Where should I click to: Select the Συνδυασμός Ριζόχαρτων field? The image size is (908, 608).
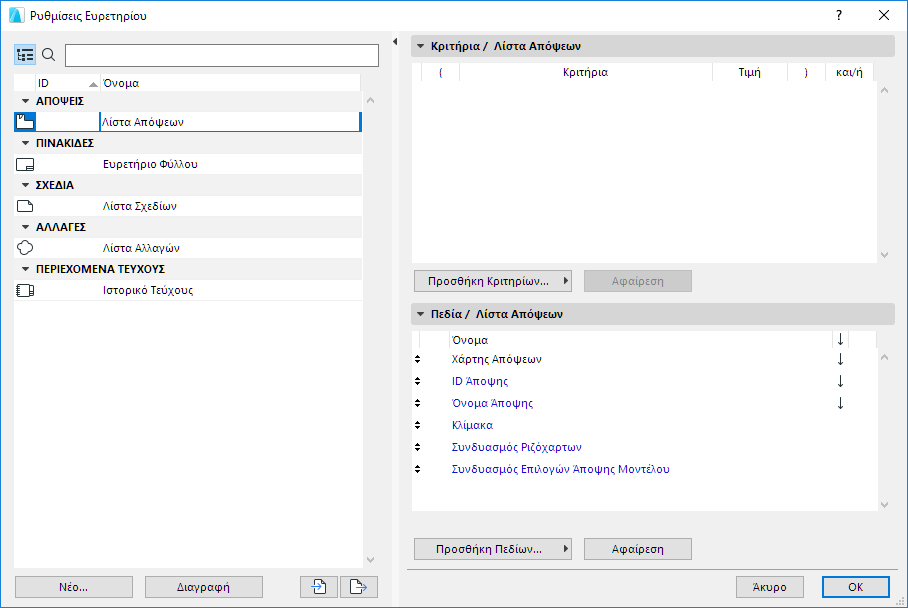click(x=516, y=448)
